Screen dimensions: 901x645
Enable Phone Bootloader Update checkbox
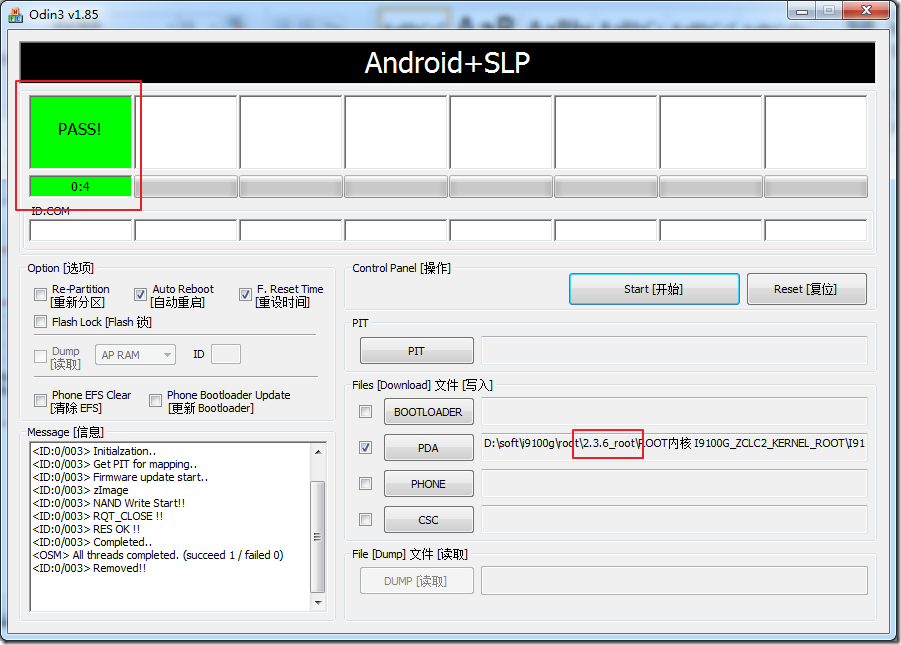(155, 400)
